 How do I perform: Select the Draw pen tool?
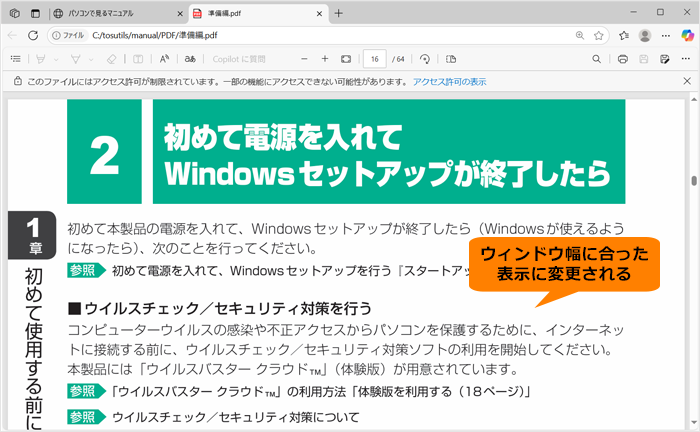75,59
